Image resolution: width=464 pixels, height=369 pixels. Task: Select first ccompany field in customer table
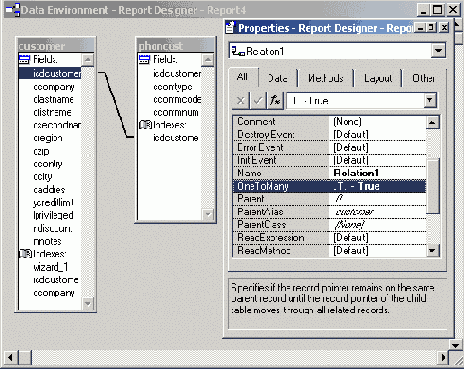click(54, 87)
